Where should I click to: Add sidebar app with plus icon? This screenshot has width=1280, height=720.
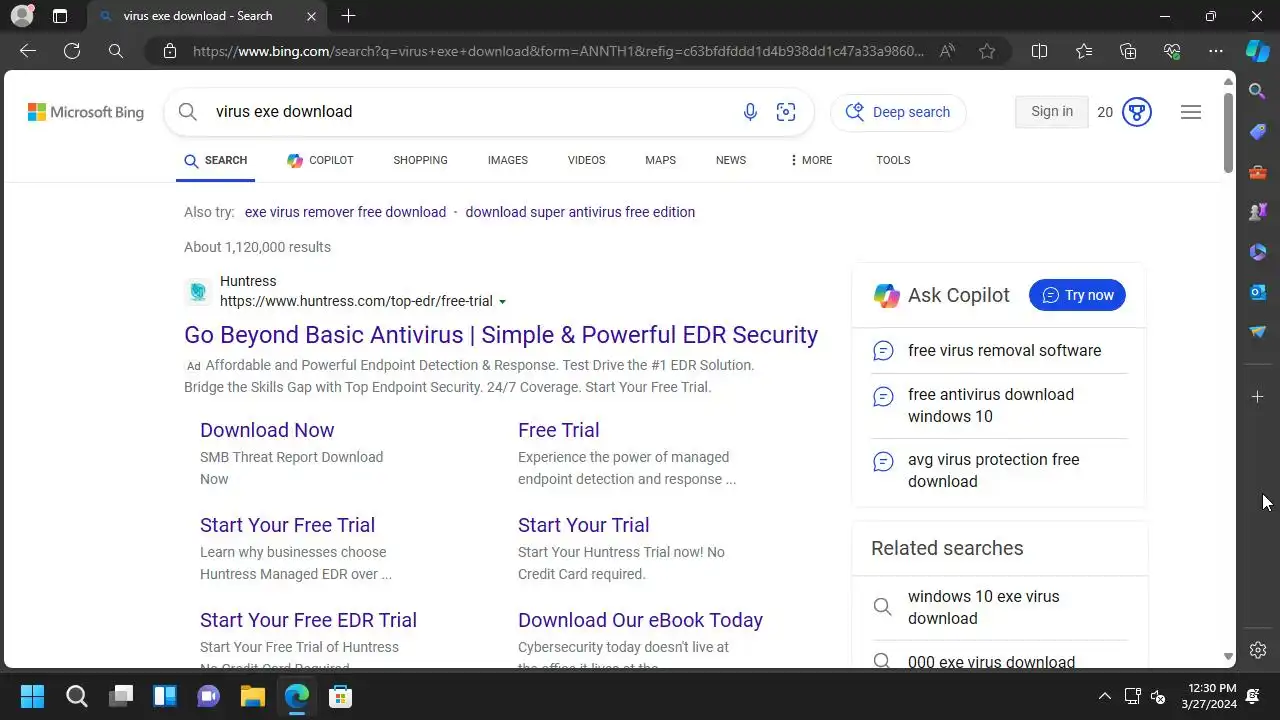tap(1258, 397)
